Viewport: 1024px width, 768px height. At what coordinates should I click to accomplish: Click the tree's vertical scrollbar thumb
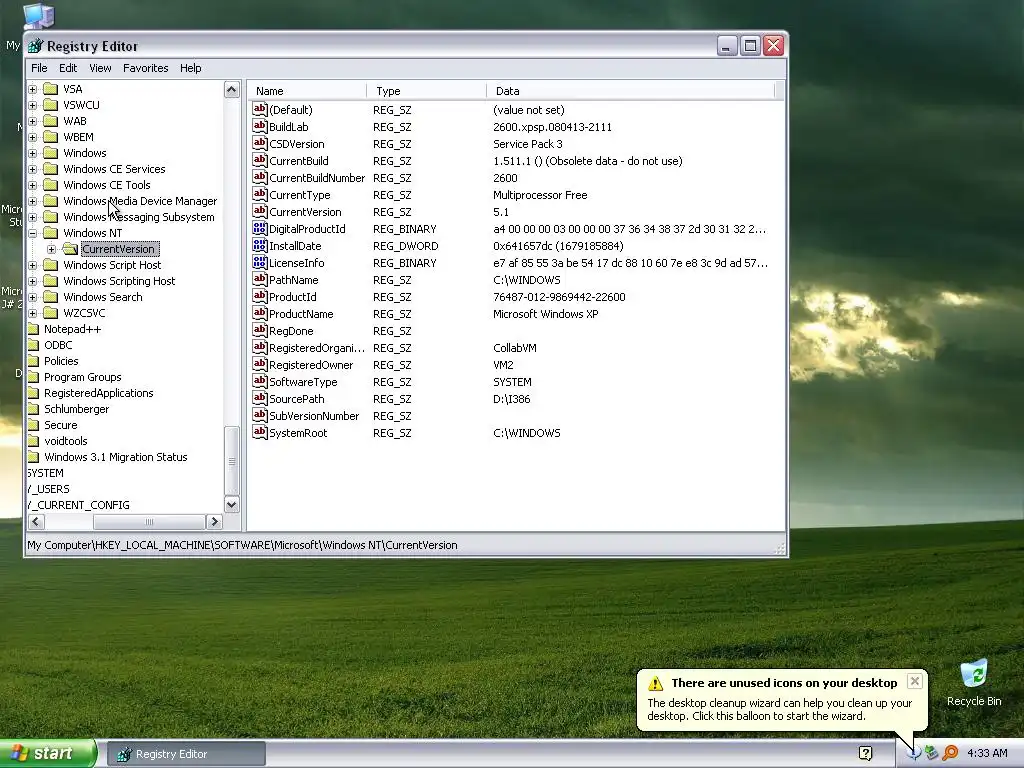[x=232, y=461]
